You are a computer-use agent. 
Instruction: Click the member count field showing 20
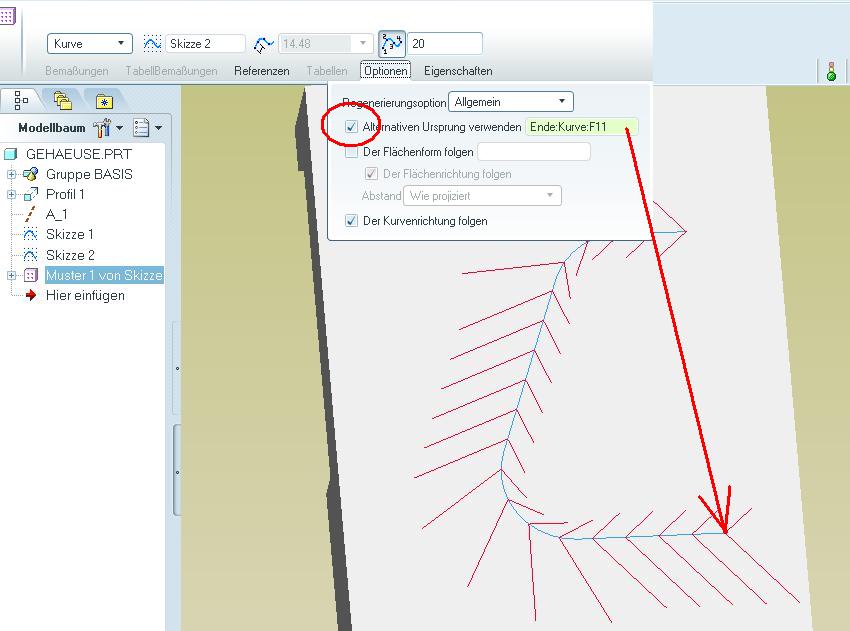(x=445, y=43)
